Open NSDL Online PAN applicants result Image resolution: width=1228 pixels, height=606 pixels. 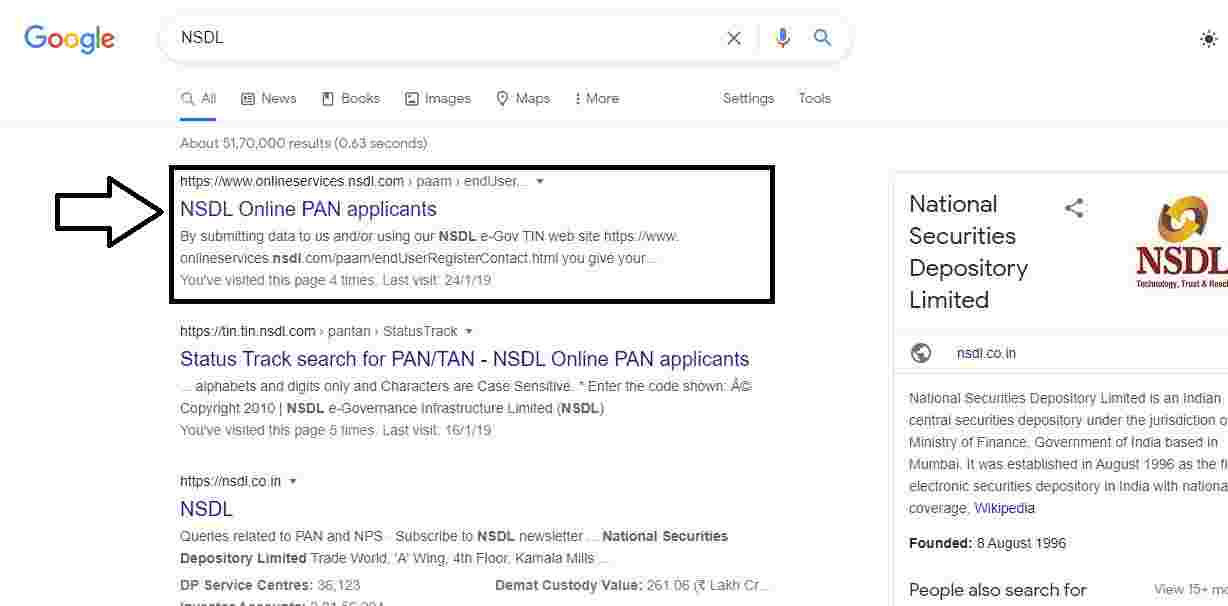tap(308, 209)
